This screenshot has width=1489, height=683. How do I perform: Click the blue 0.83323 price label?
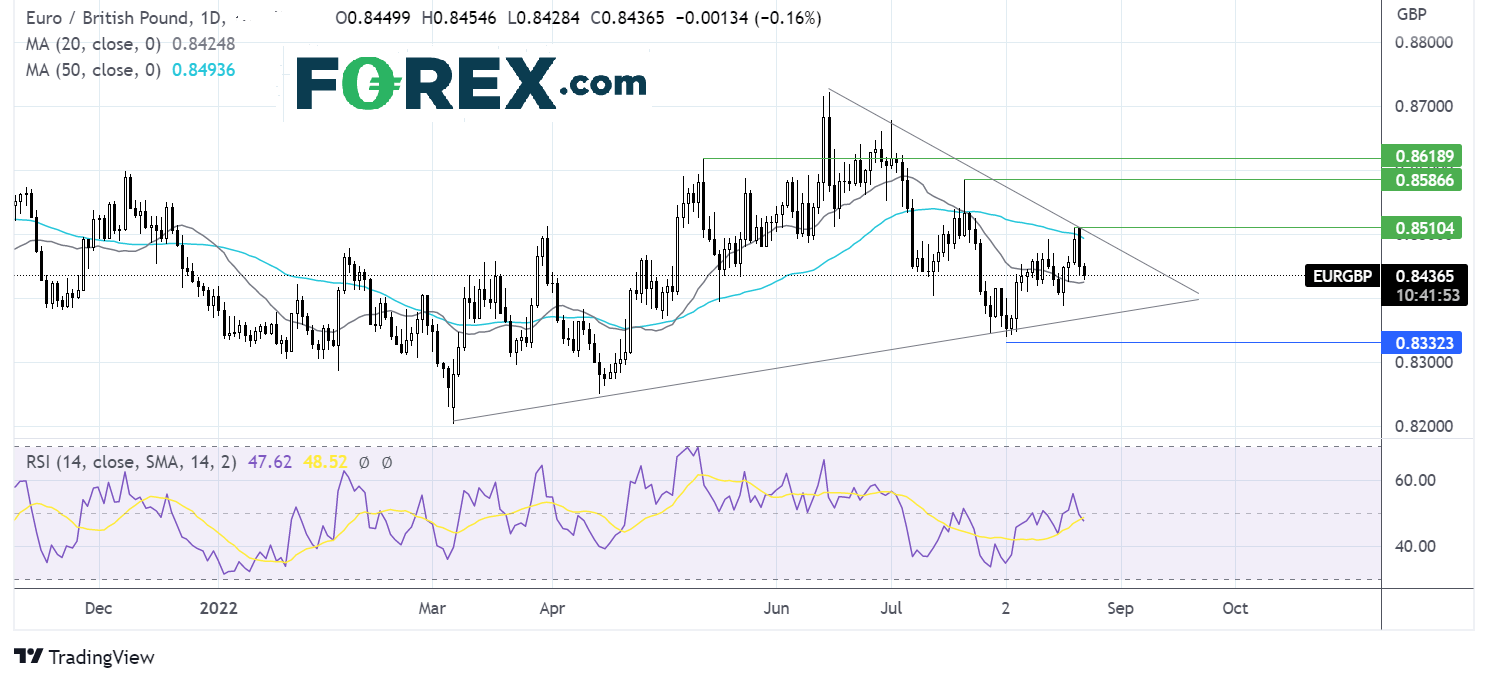1421,343
